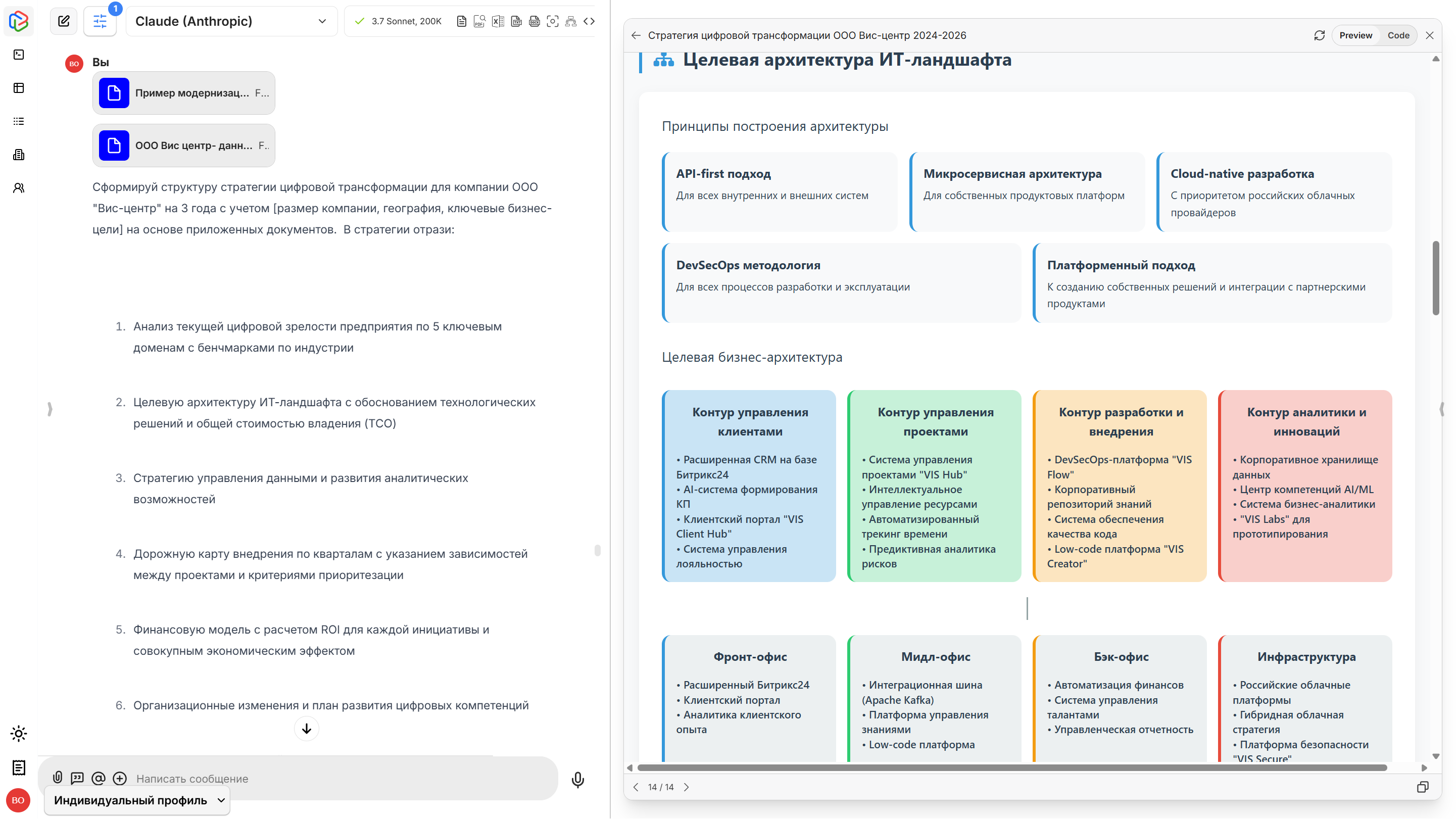Open the Claude (Anthropic) model provider dropdown
Image resolution: width=1456 pixels, height=819 pixels.
click(x=232, y=22)
